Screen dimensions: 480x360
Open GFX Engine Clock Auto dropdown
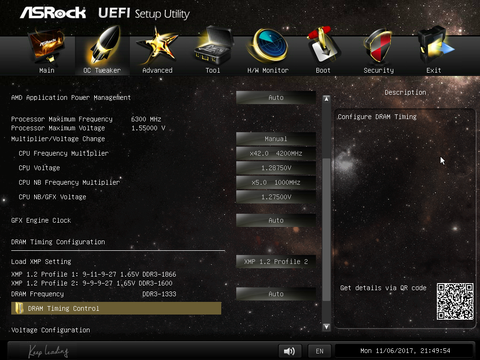276,220
